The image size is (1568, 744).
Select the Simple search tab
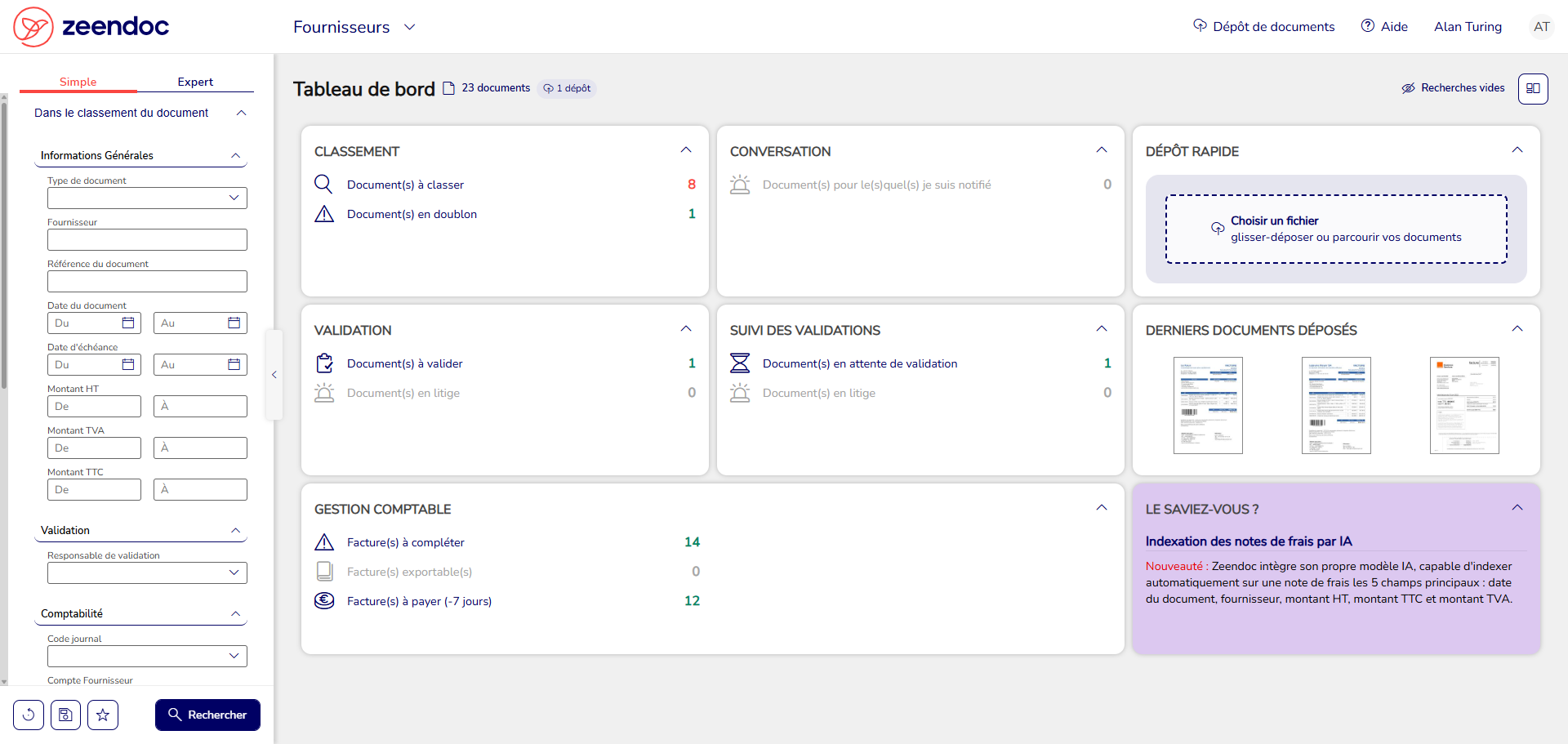coord(78,82)
